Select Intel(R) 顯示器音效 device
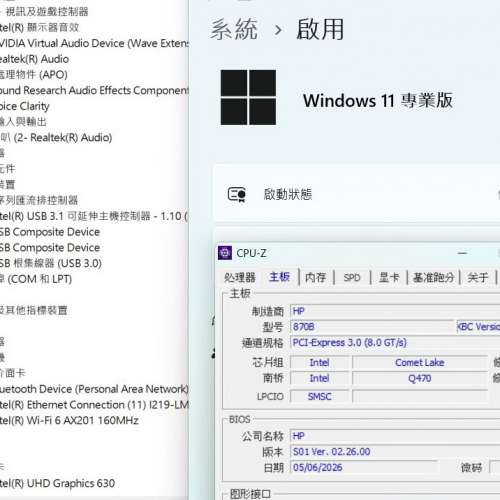This screenshot has width=500, height=500. pos(39,27)
